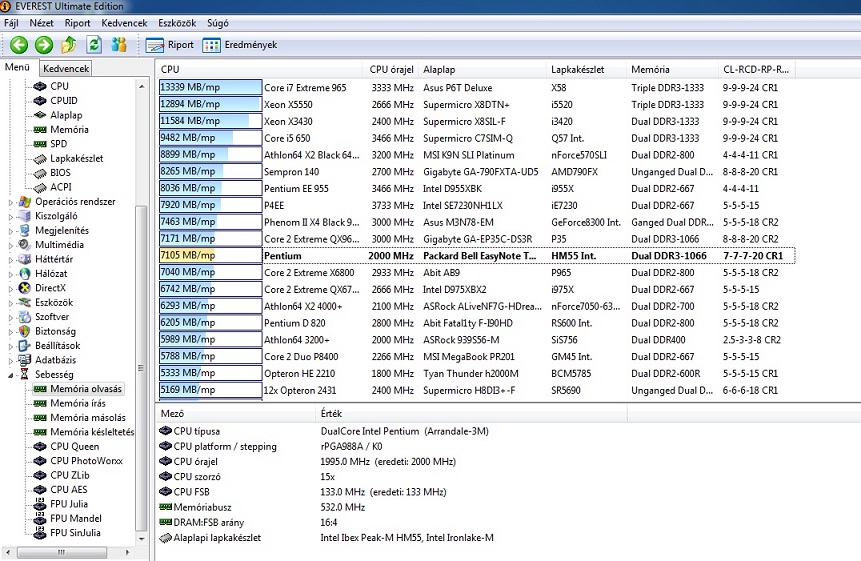Refresh with the green refresh icon
Viewport: 861px width, 561px height.
coord(94,45)
